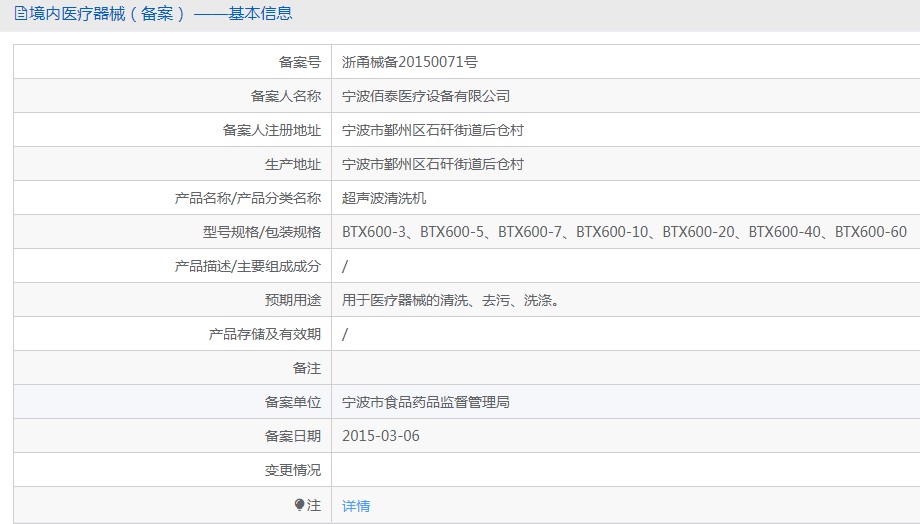Click the slash value in 产品存储及有效期 row
920x524 pixels.
[345, 334]
